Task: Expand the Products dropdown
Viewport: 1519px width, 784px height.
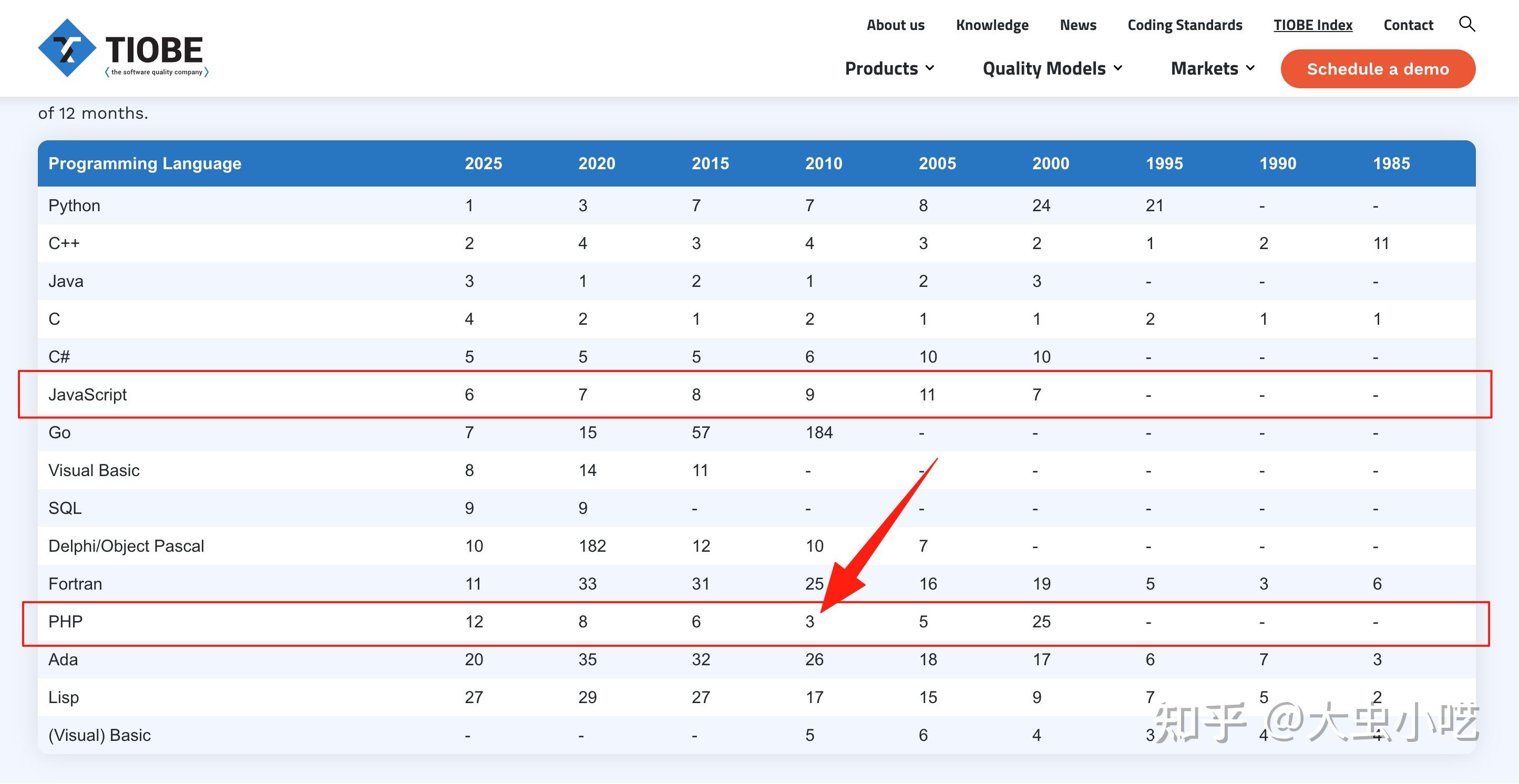Action: click(x=890, y=68)
